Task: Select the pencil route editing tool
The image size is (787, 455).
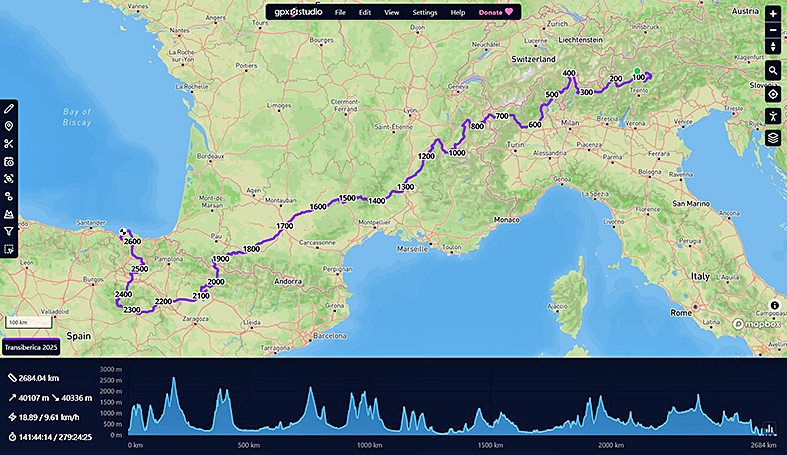Action: tap(9, 108)
